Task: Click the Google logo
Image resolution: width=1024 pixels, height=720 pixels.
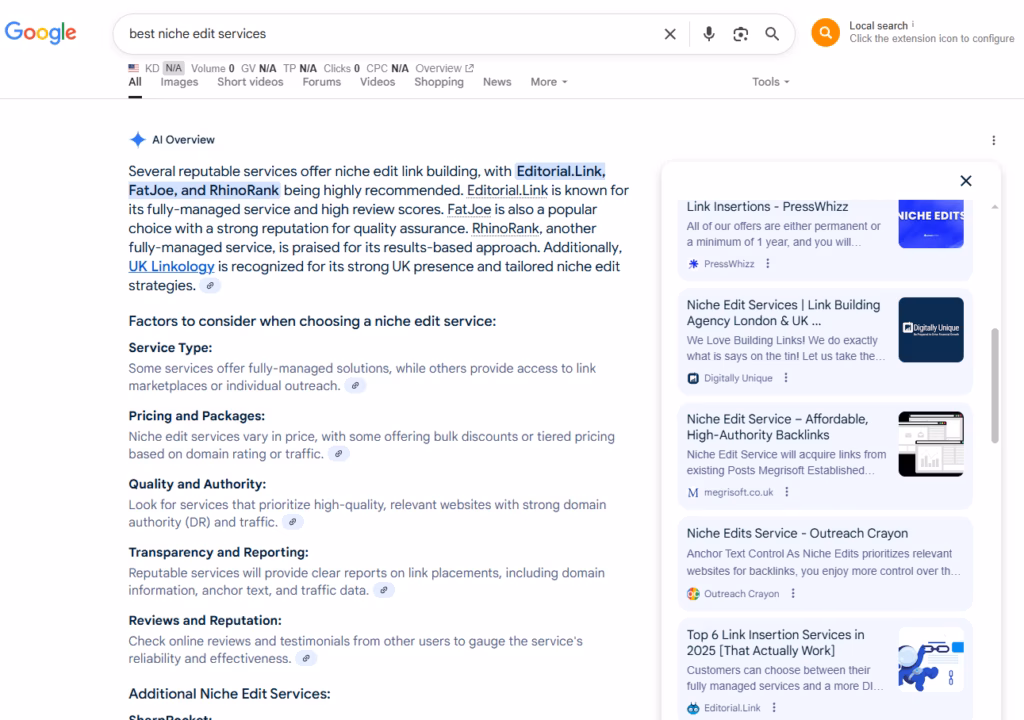Action: point(40,33)
